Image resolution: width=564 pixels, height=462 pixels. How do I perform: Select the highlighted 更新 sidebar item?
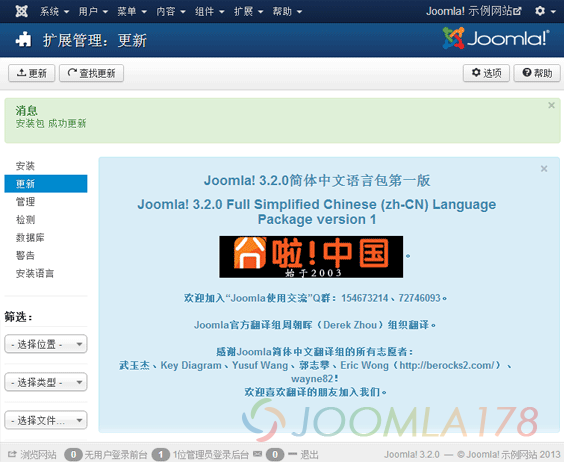46,184
